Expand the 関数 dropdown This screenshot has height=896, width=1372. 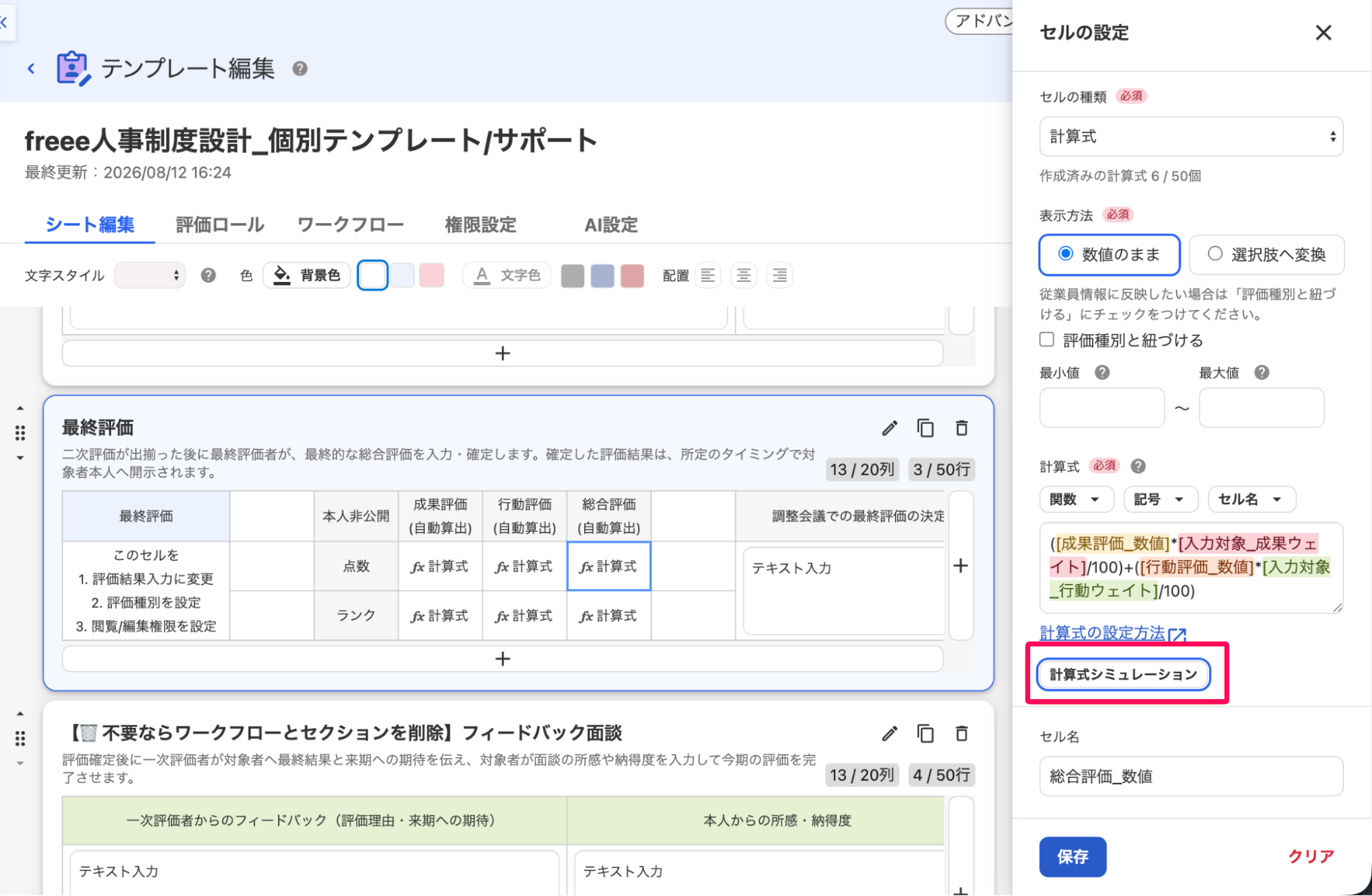[x=1077, y=499]
